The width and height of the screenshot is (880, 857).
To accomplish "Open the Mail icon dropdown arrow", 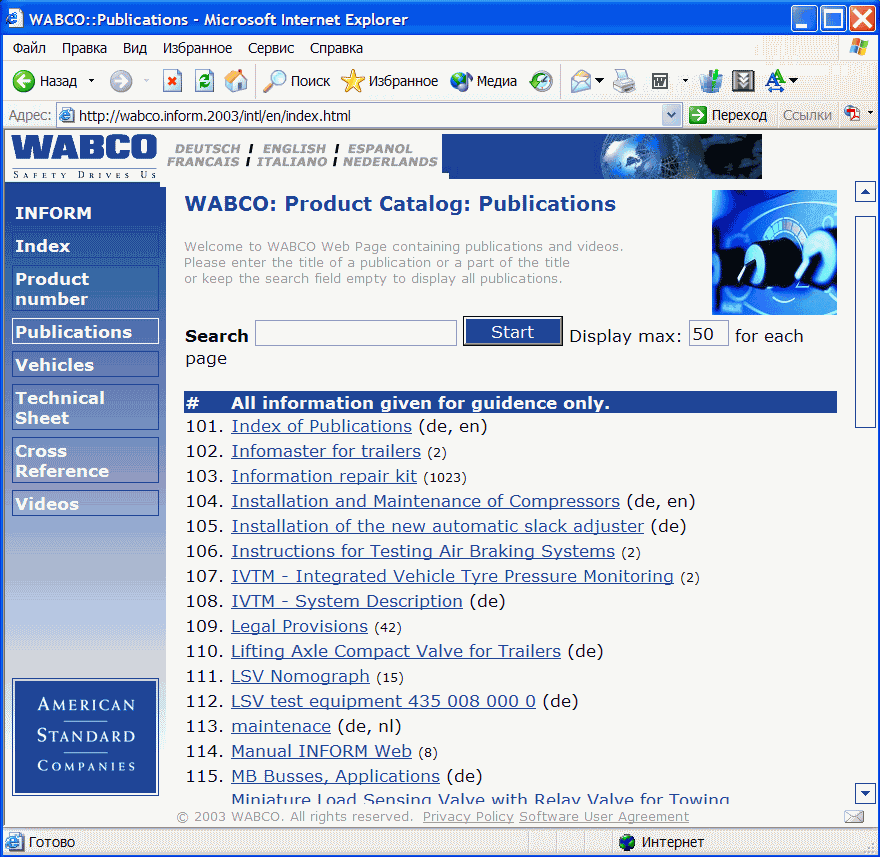I will tap(599, 81).
